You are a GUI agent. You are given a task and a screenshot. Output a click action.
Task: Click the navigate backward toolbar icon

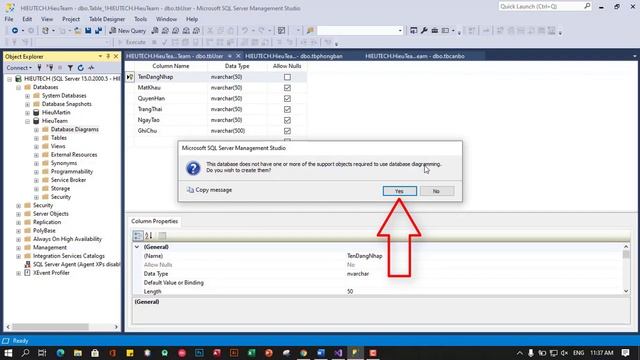click(15, 31)
